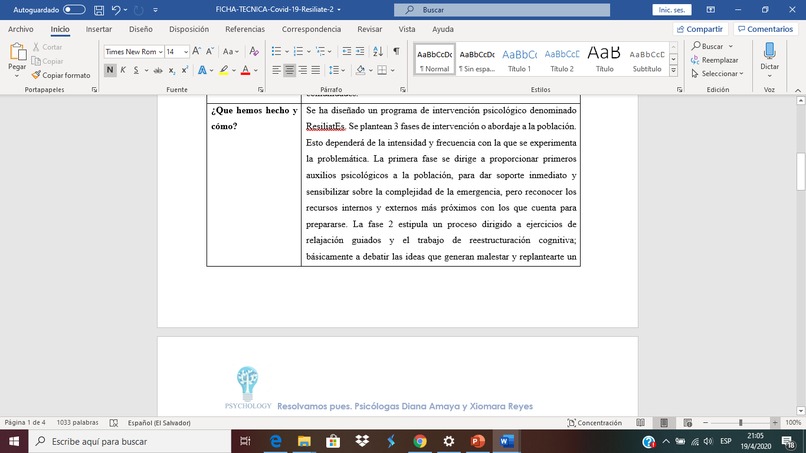
Task: Switch to Insertar tab
Action: 99,29
